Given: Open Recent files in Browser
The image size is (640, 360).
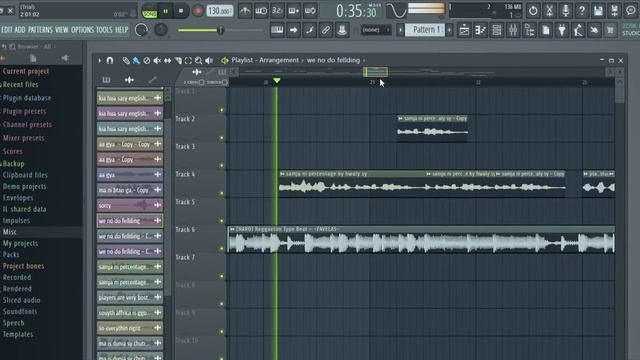Looking at the screenshot, I should (20, 84).
